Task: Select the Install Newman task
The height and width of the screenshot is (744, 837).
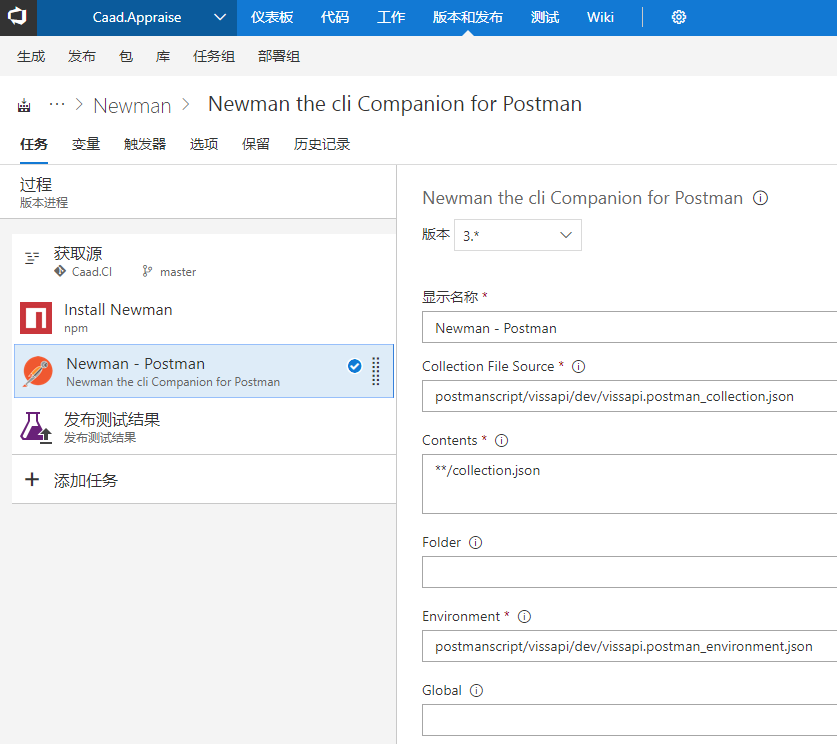Action: coord(204,318)
